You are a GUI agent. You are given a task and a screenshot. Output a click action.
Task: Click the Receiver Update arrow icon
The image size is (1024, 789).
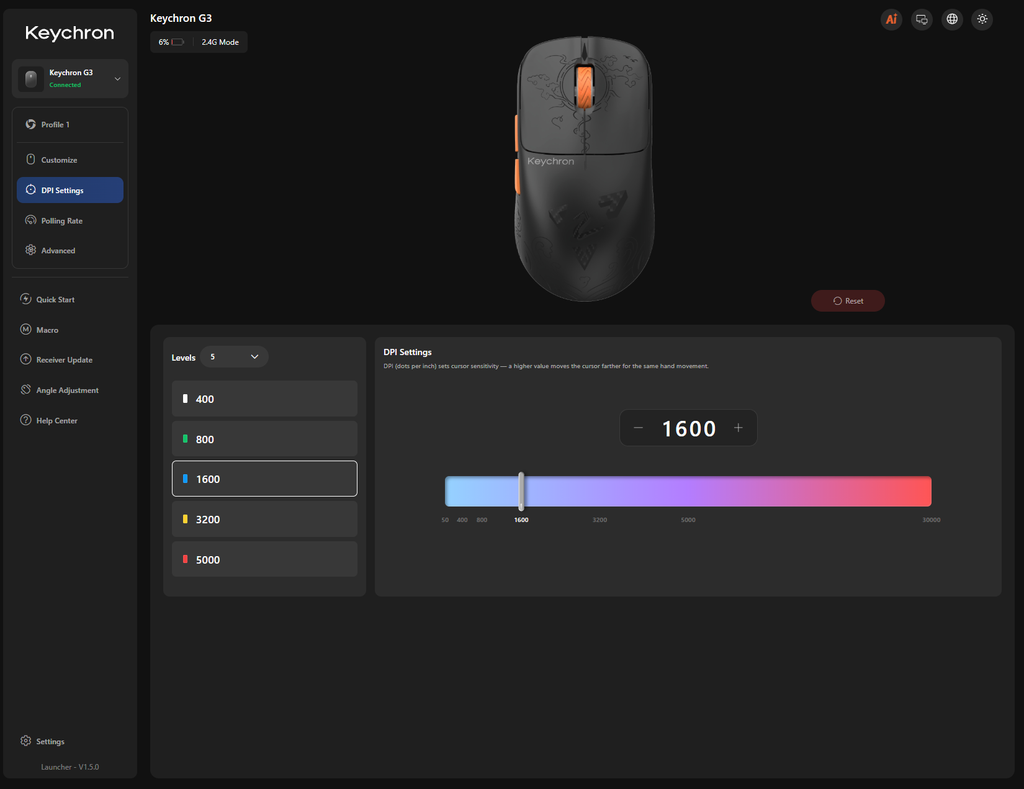25,359
